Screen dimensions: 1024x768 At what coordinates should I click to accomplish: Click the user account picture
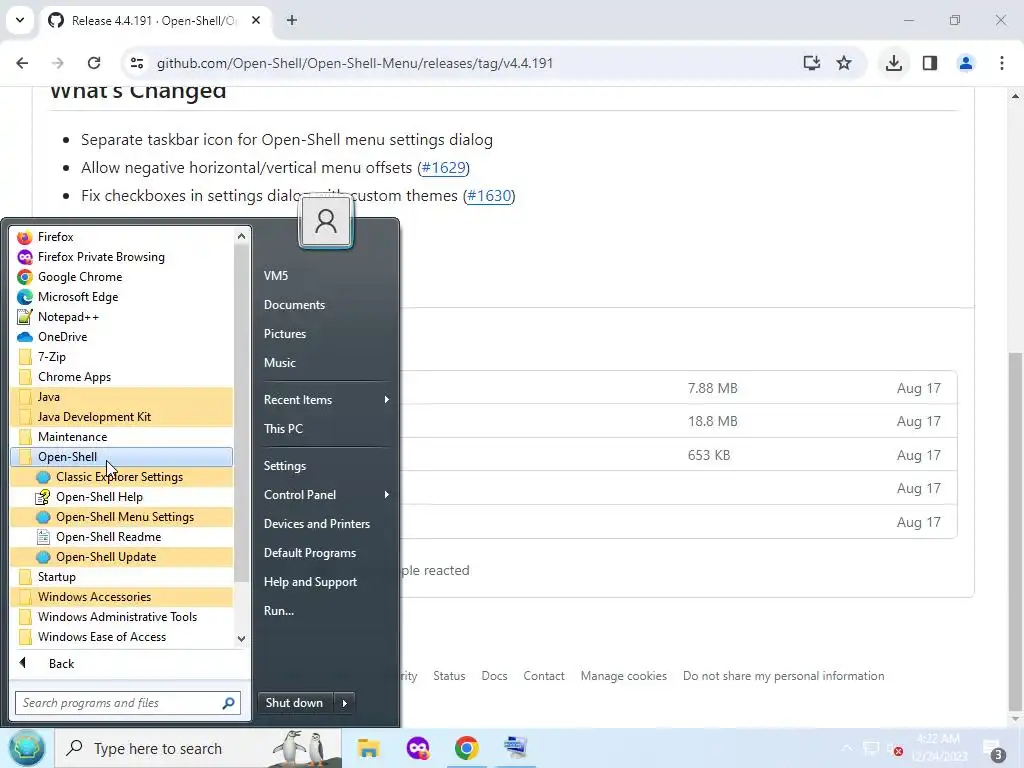tap(326, 222)
